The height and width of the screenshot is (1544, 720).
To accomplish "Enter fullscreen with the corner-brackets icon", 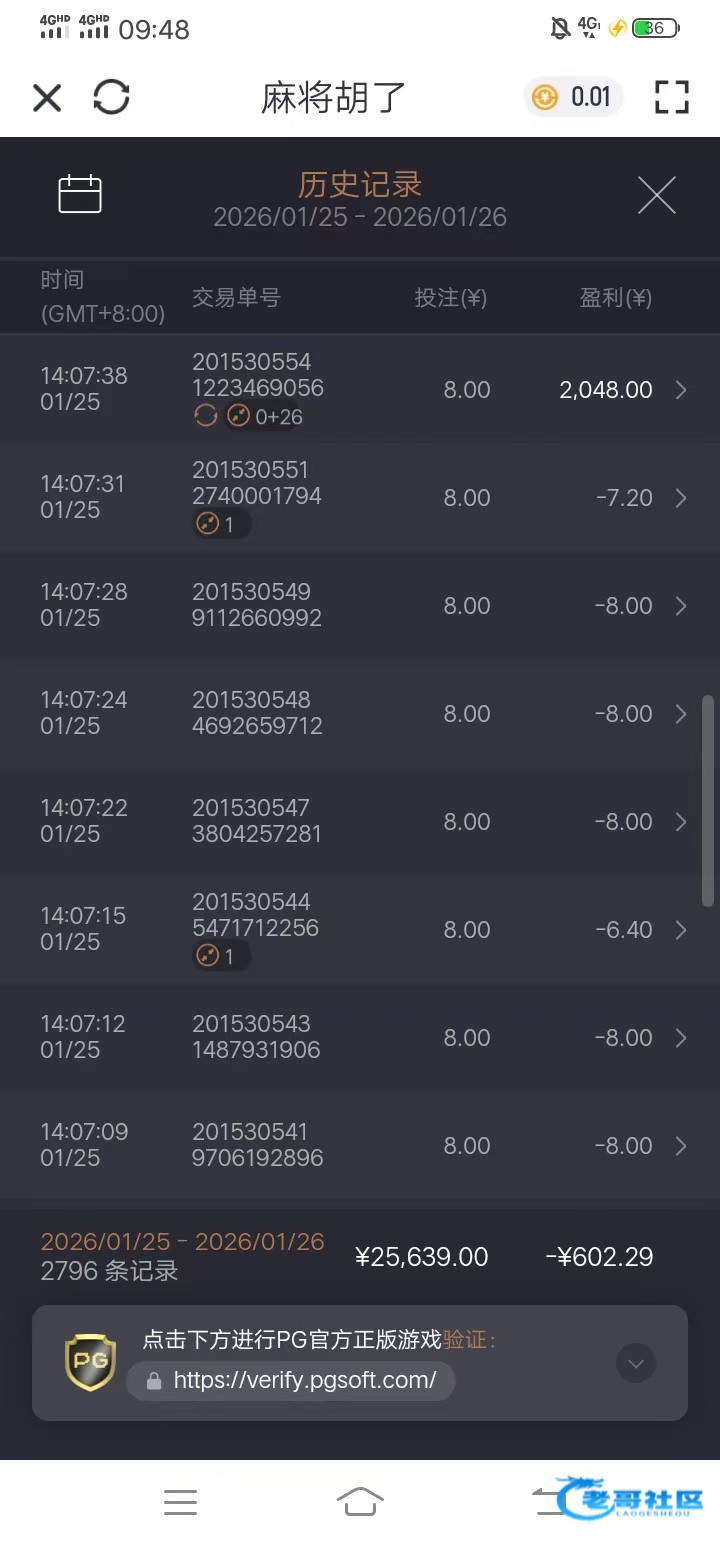I will pyautogui.click(x=672, y=97).
